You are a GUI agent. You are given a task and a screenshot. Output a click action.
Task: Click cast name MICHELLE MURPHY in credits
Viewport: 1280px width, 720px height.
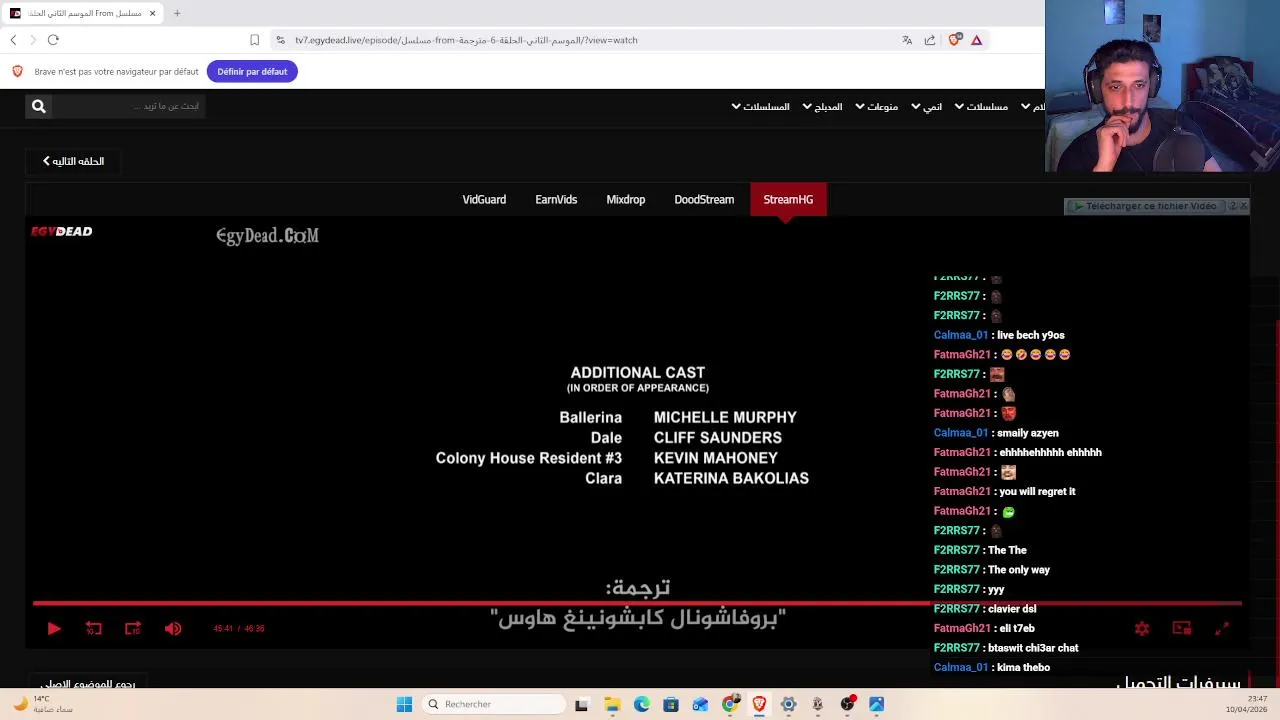click(x=725, y=417)
